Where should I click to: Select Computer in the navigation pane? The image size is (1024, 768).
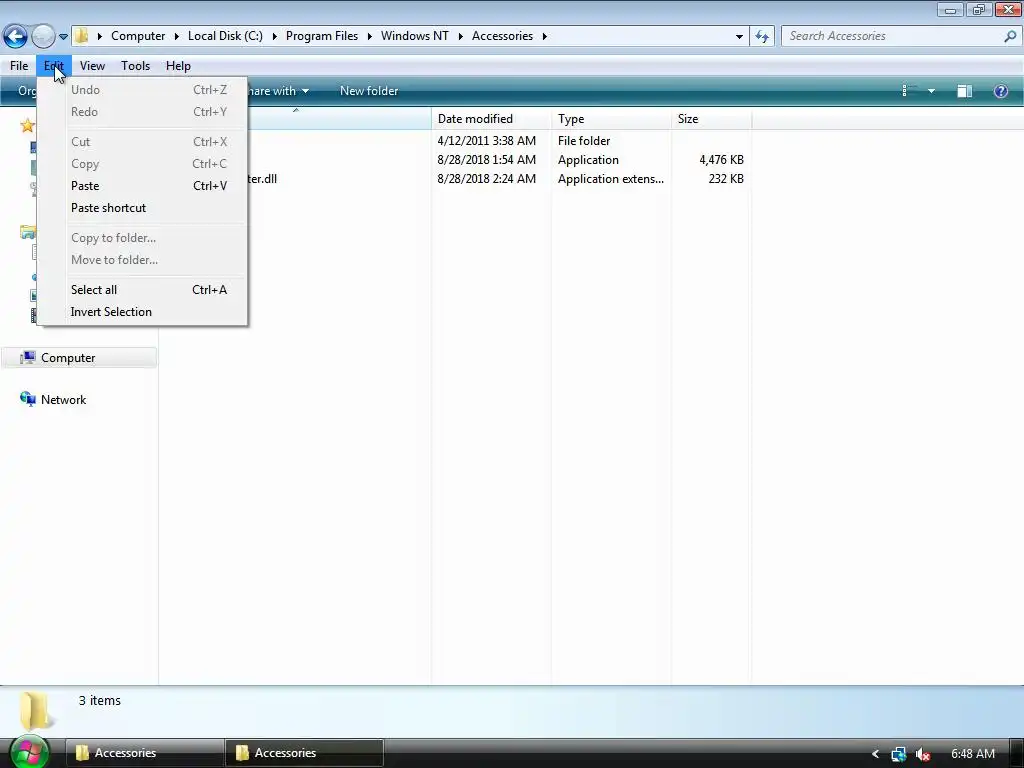tap(78, 358)
